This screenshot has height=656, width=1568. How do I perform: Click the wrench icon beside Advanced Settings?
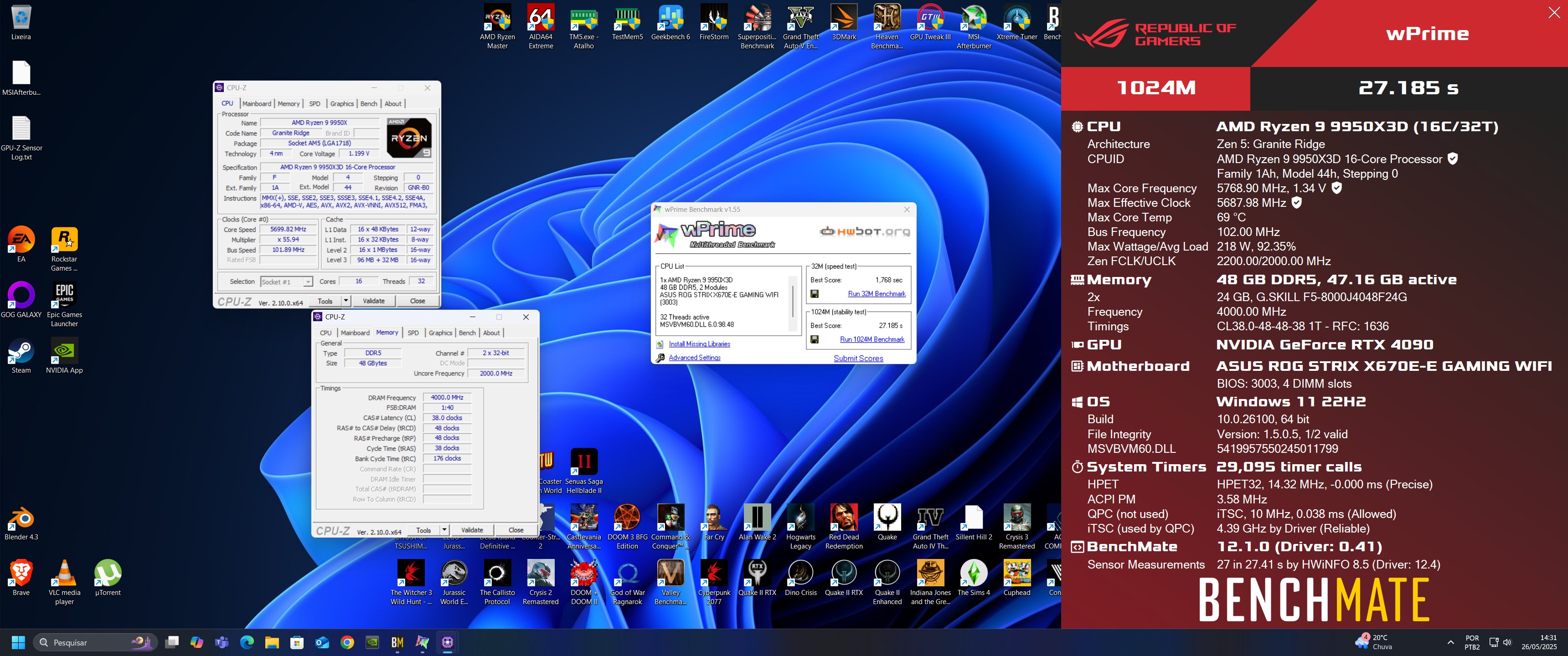[660, 358]
